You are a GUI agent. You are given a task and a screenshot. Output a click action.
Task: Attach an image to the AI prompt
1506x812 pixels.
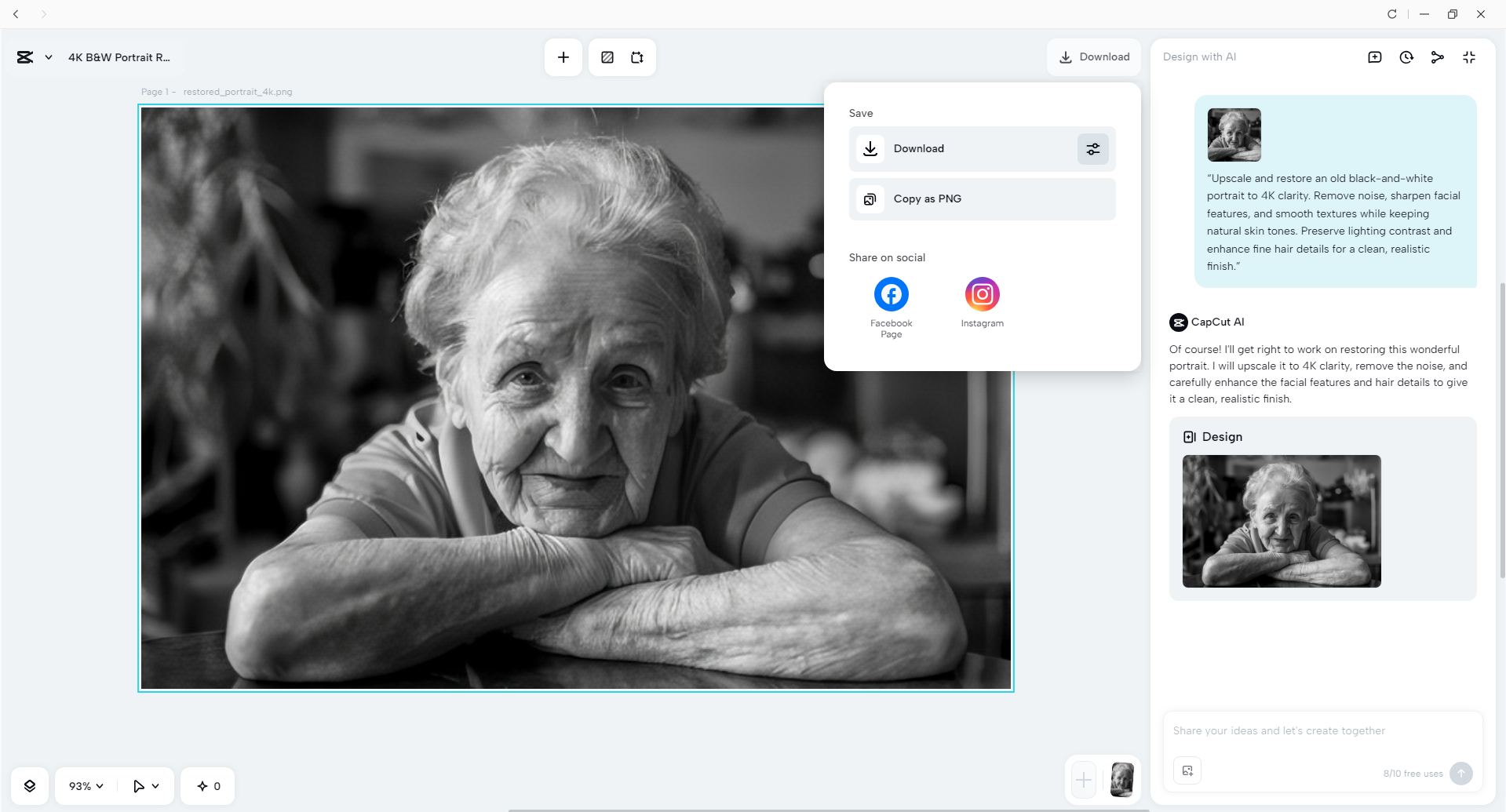click(x=1187, y=771)
